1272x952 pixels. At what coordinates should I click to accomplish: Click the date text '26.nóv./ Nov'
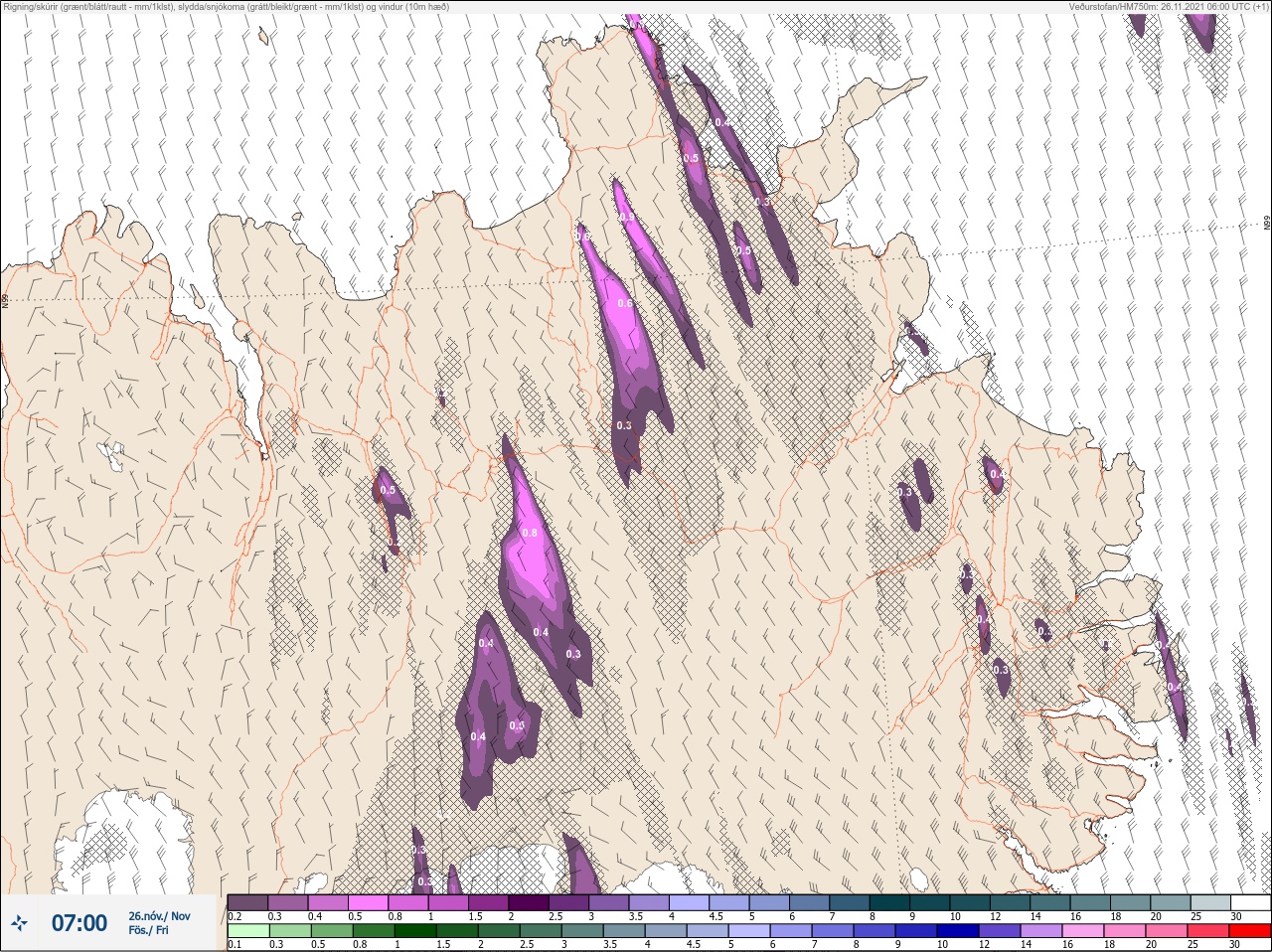click(159, 916)
